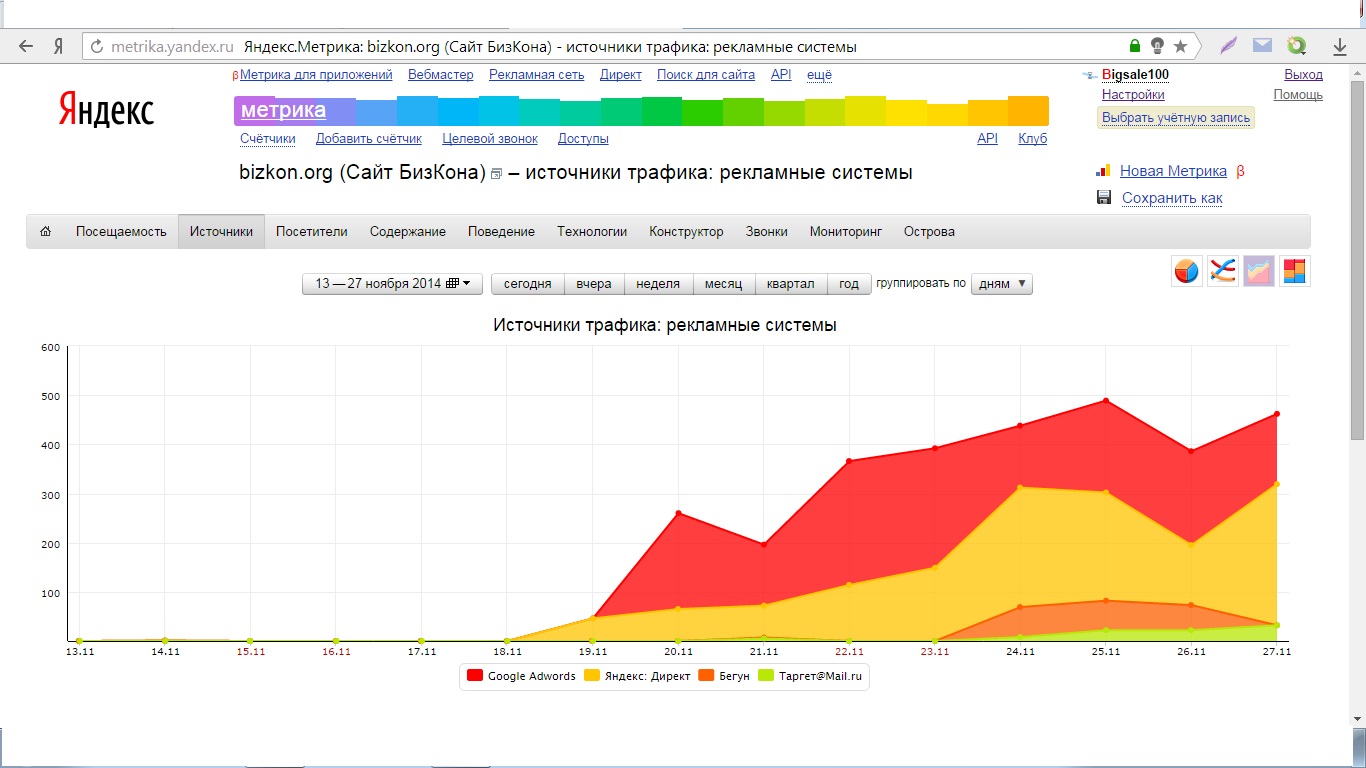Click the 'Добавить счётчик' link

(x=369, y=139)
